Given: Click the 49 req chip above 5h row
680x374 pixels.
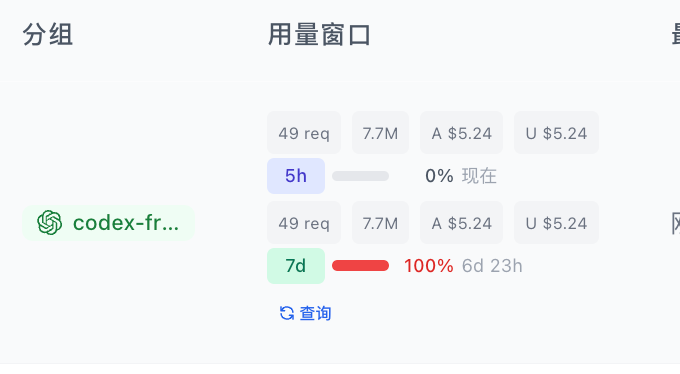Looking at the screenshot, I should 304,133.
